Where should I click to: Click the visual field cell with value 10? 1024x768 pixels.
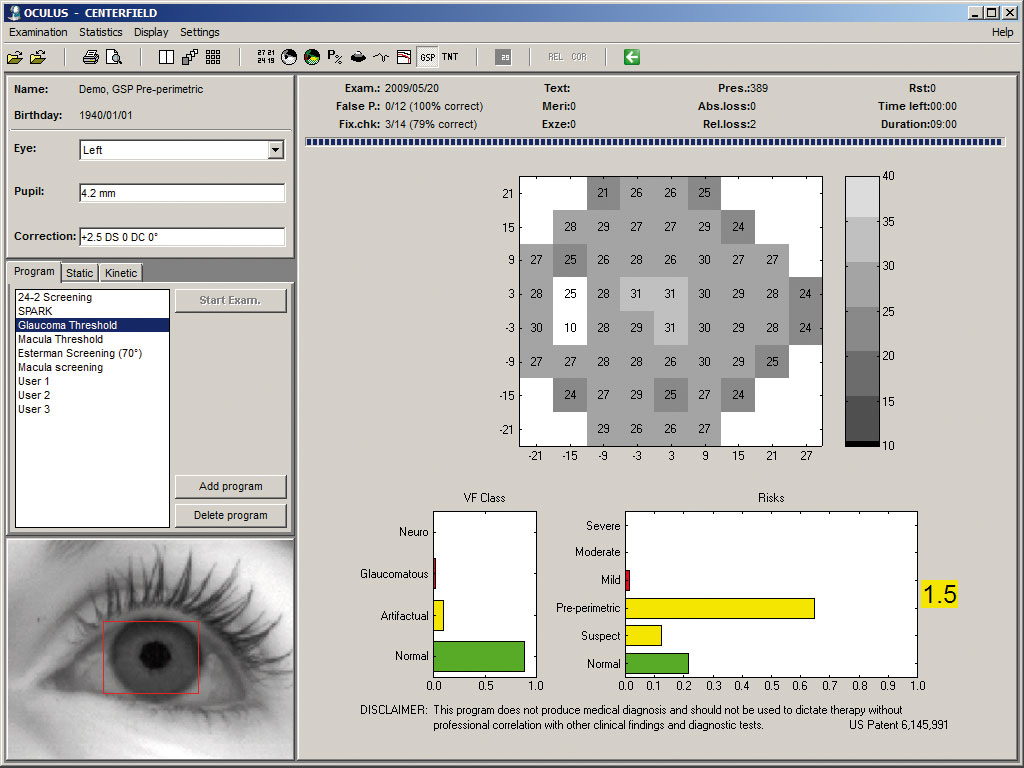(x=570, y=328)
